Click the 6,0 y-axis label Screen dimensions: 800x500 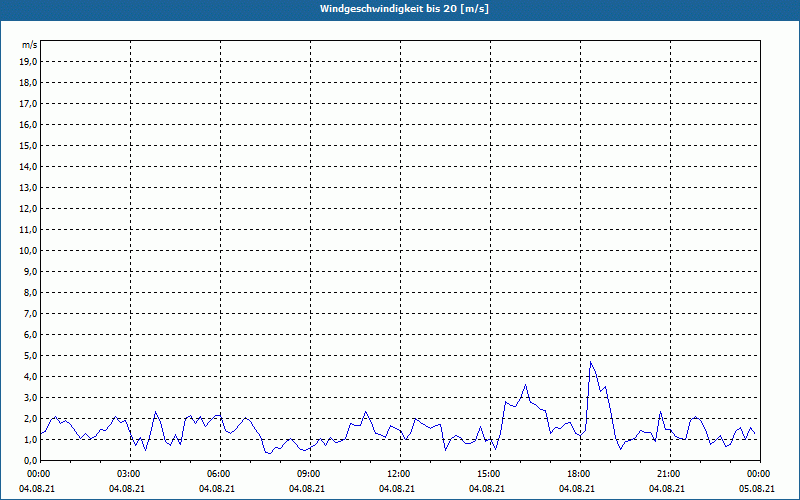[x=30, y=334]
